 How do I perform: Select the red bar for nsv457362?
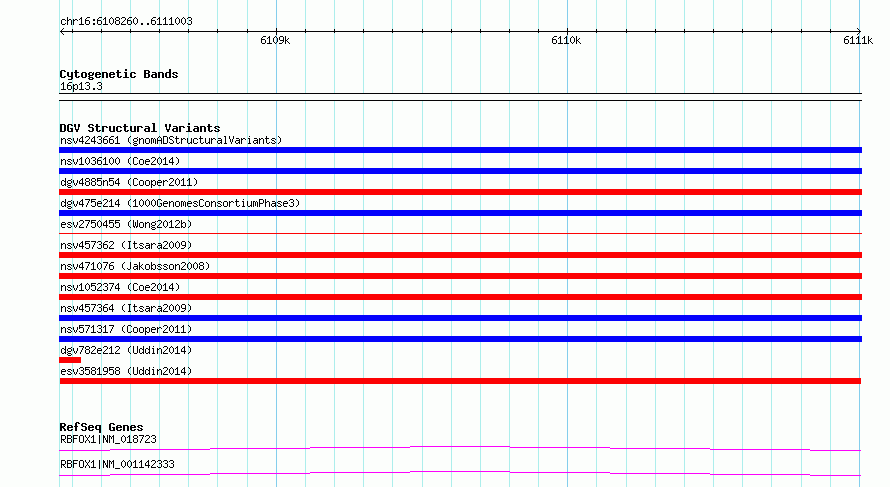tap(460, 255)
